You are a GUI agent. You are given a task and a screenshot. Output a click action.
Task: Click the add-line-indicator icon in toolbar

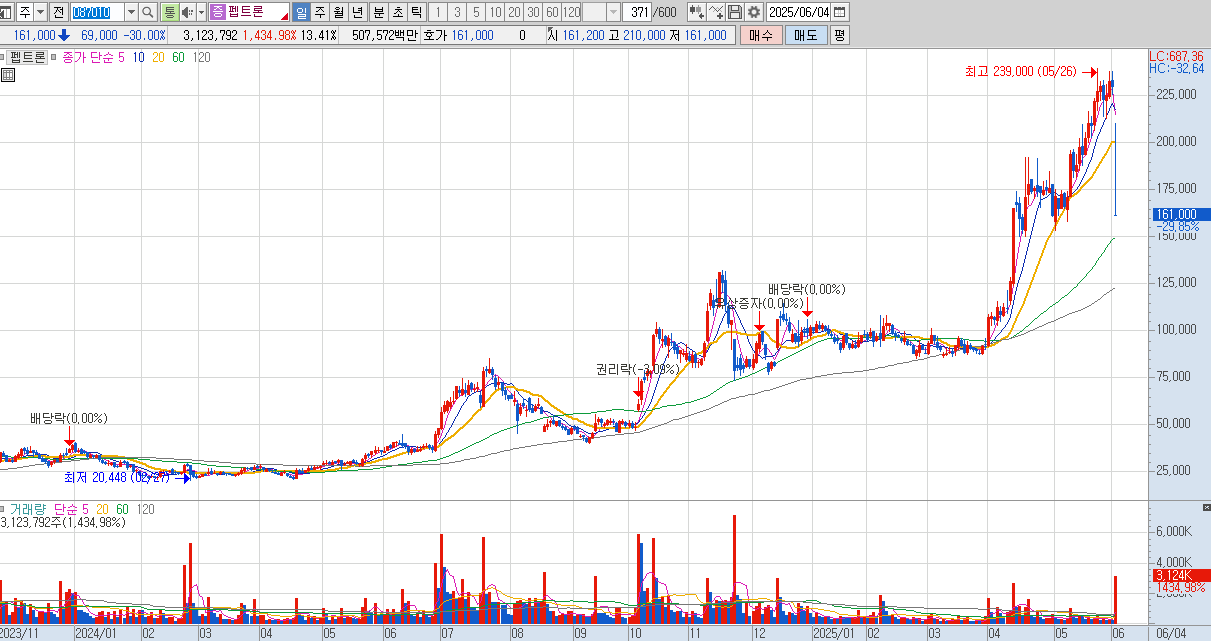(716, 12)
